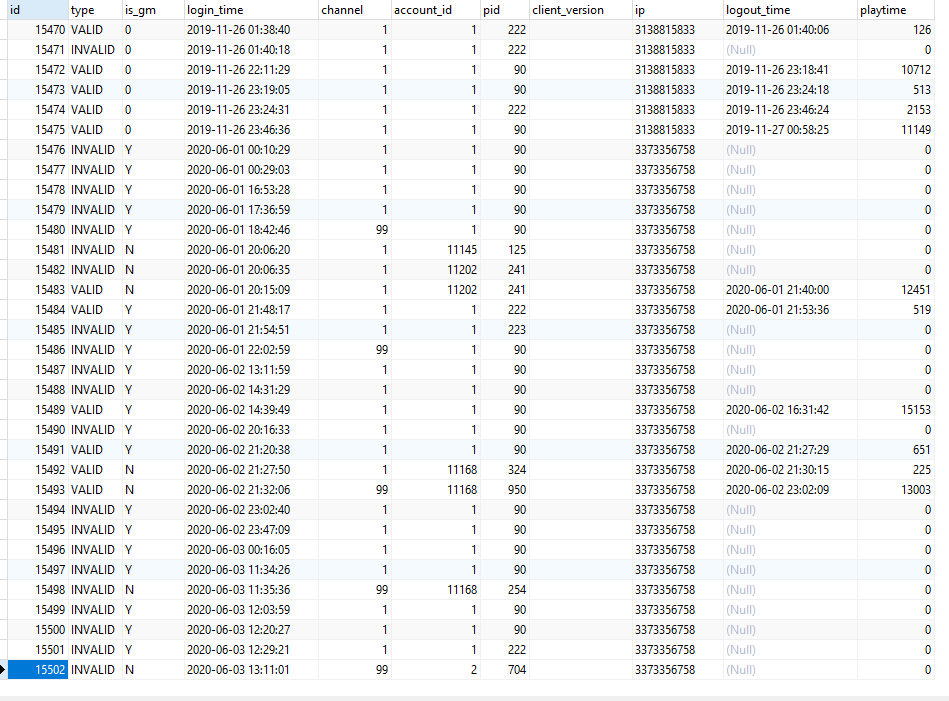This screenshot has width=949, height=701.
Task: Click the client_version column header
Action: (x=580, y=10)
